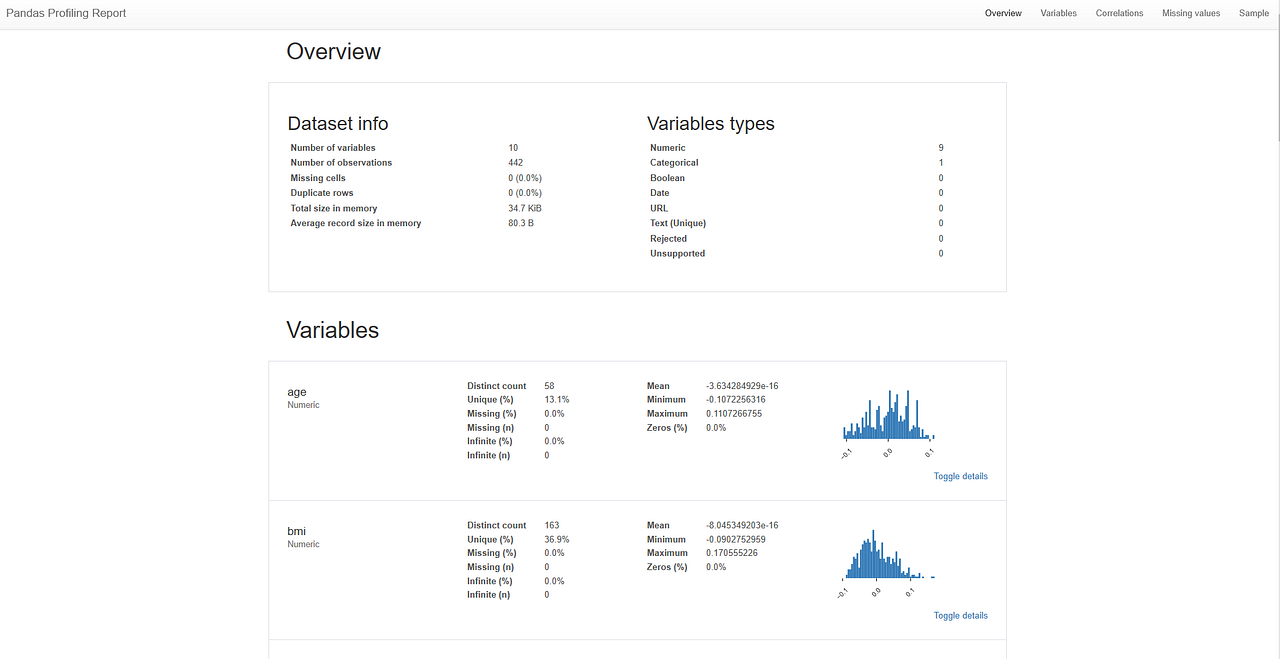Screen dimensions: 1280x659
Task: Click the main Variables section heading
Action: tap(332, 330)
